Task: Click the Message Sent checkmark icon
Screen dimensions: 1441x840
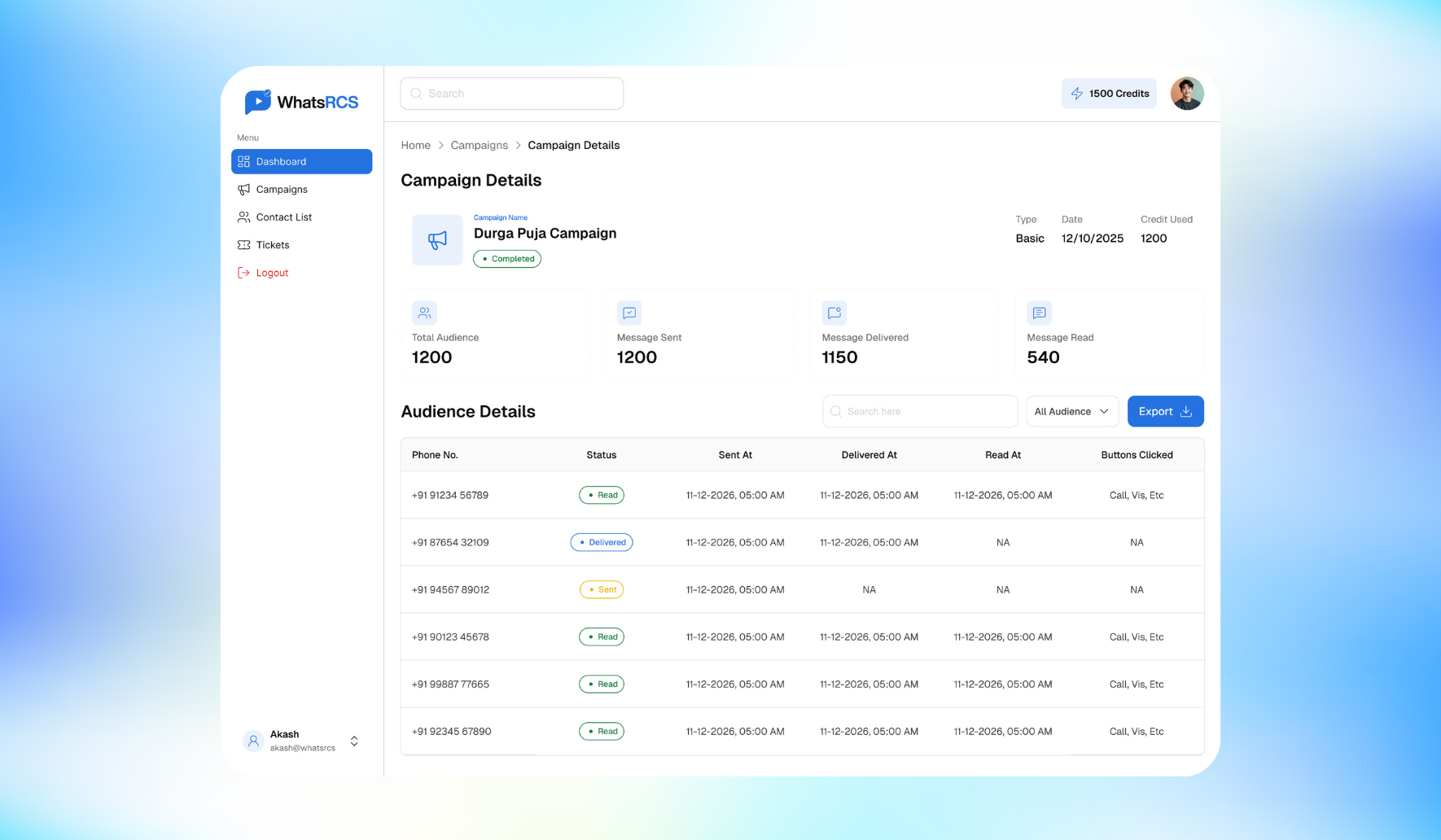Action: coord(629,313)
